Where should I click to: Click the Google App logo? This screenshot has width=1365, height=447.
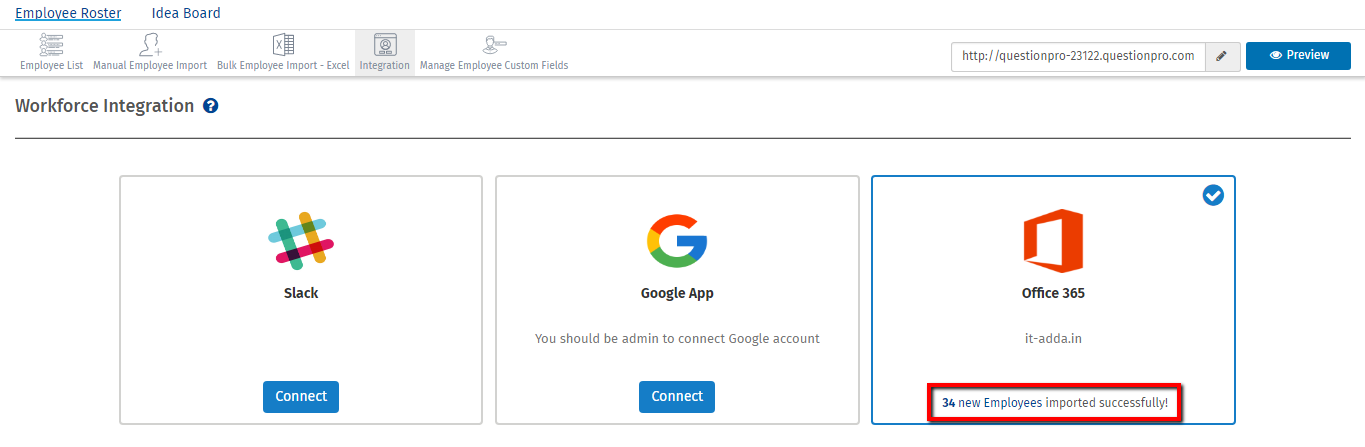677,240
